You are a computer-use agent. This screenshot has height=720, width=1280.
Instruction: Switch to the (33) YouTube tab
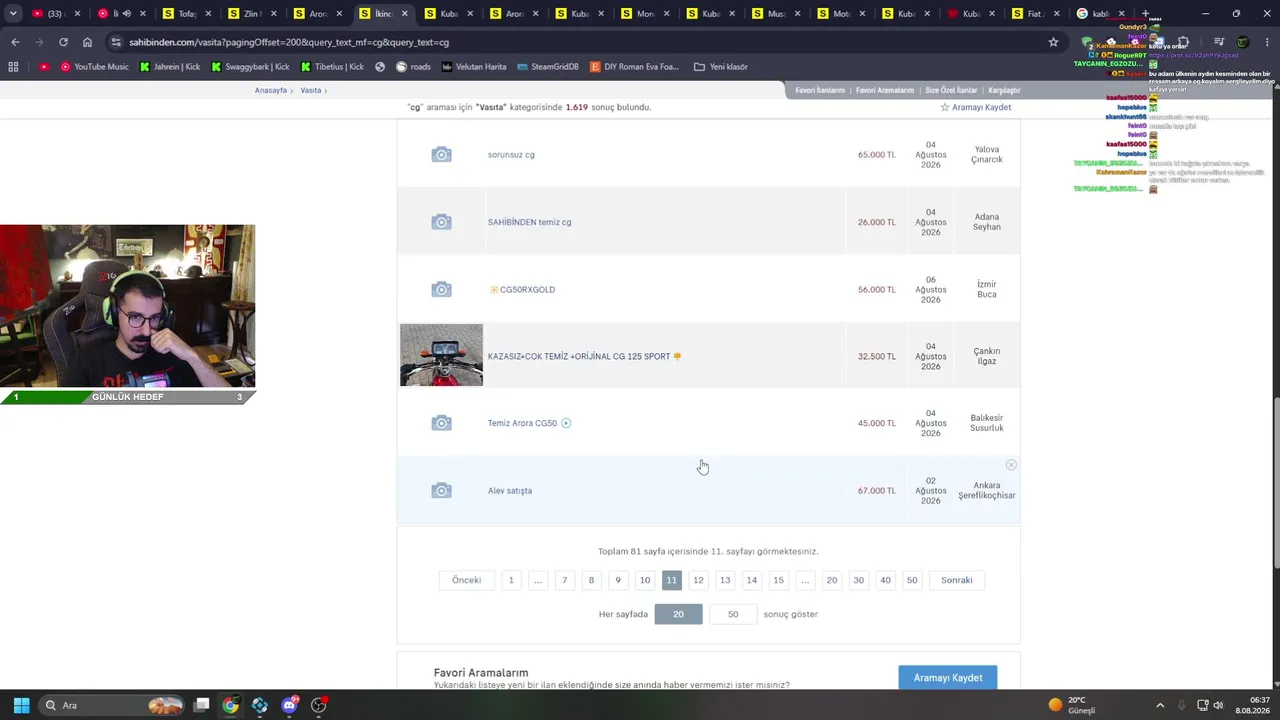[55, 14]
